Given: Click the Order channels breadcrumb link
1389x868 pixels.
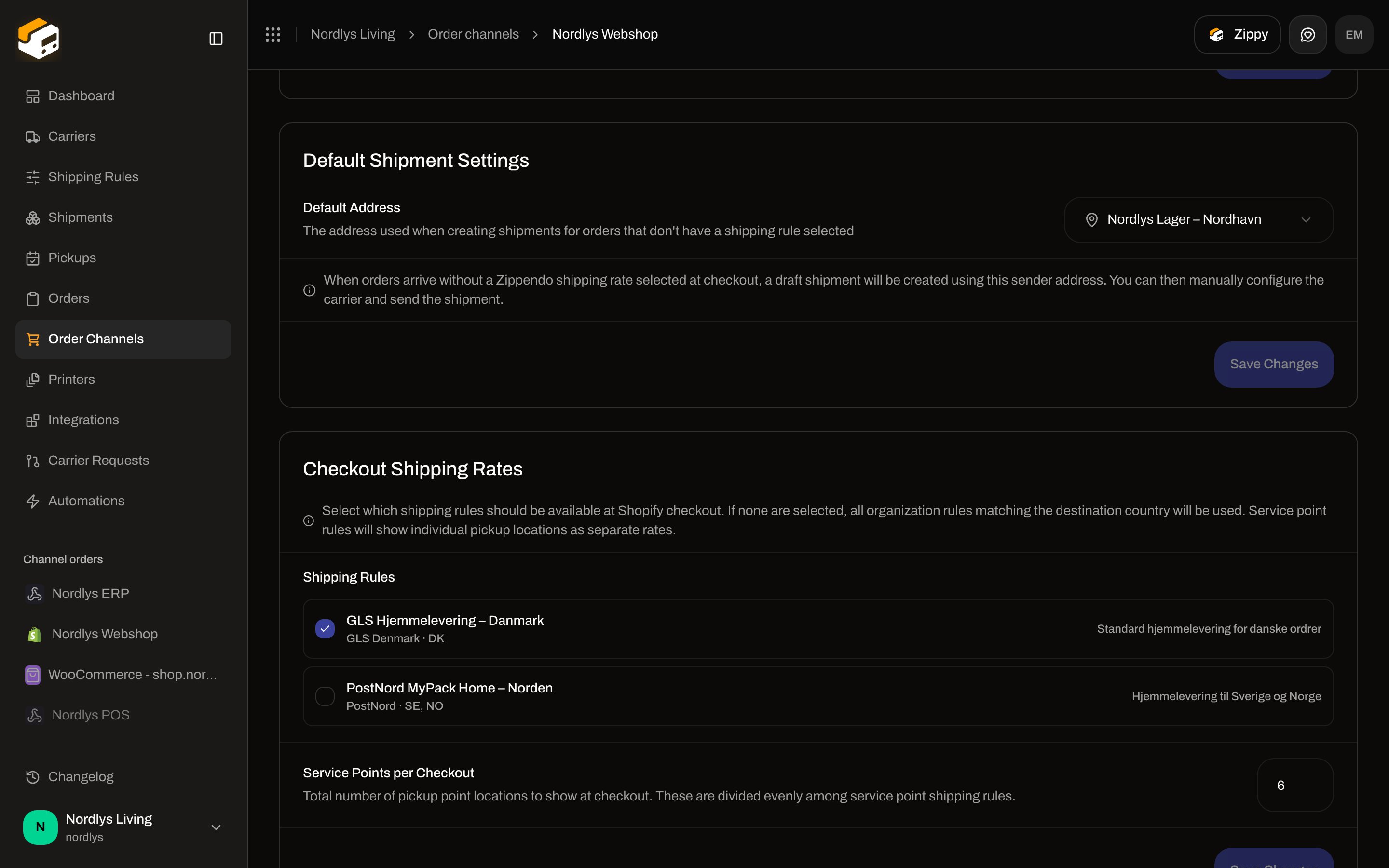Looking at the screenshot, I should (473, 34).
